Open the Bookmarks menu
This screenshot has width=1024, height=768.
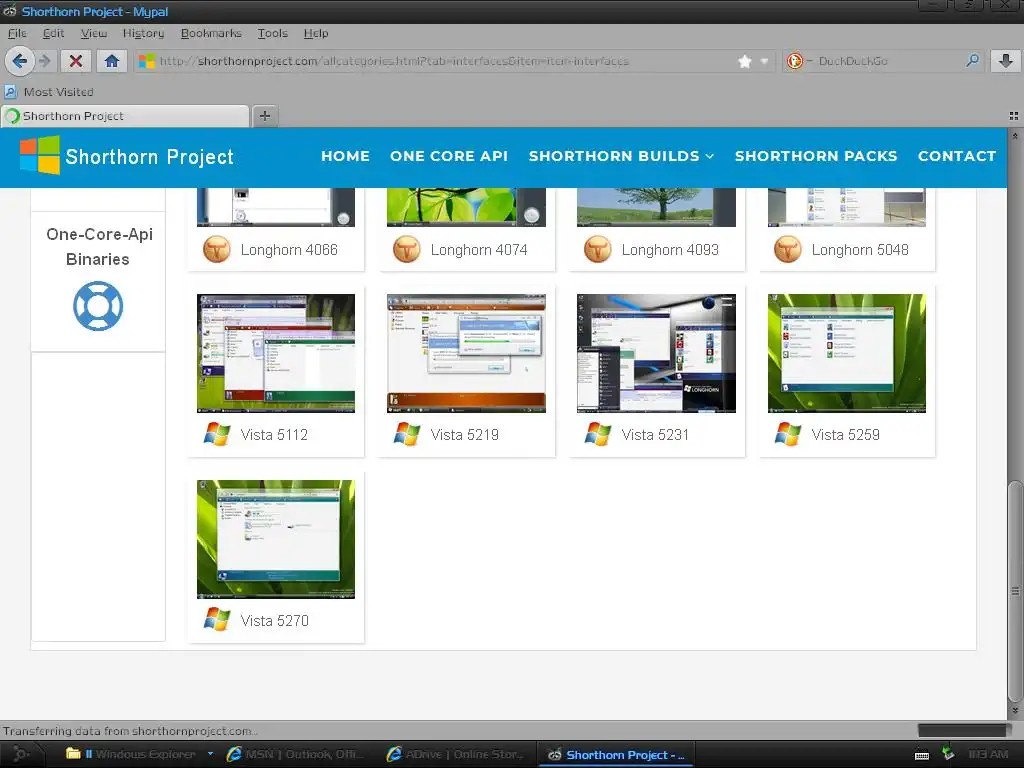[211, 33]
